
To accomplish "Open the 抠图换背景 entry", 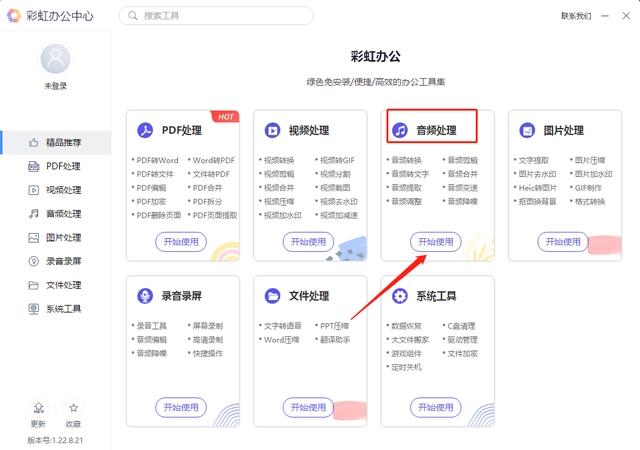I will pyautogui.click(x=538, y=201).
